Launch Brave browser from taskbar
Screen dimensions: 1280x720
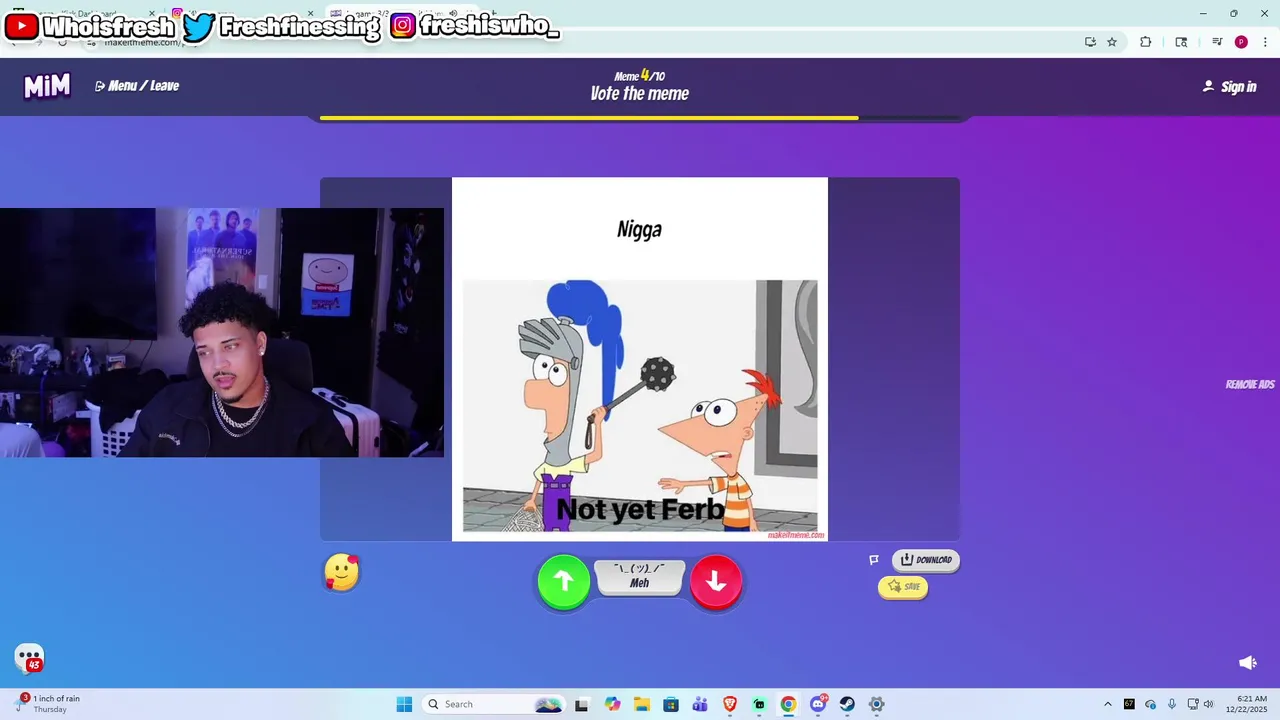[729, 704]
